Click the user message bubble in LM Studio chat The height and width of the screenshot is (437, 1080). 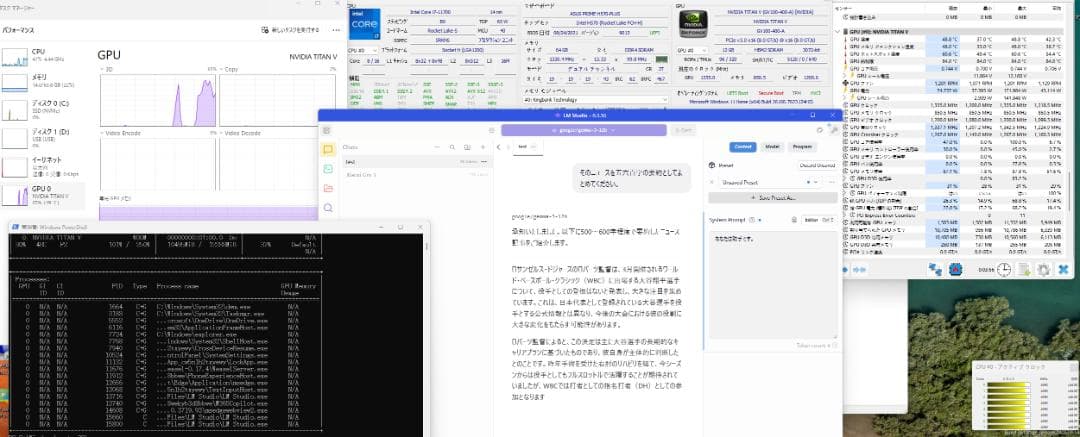tap(632, 178)
